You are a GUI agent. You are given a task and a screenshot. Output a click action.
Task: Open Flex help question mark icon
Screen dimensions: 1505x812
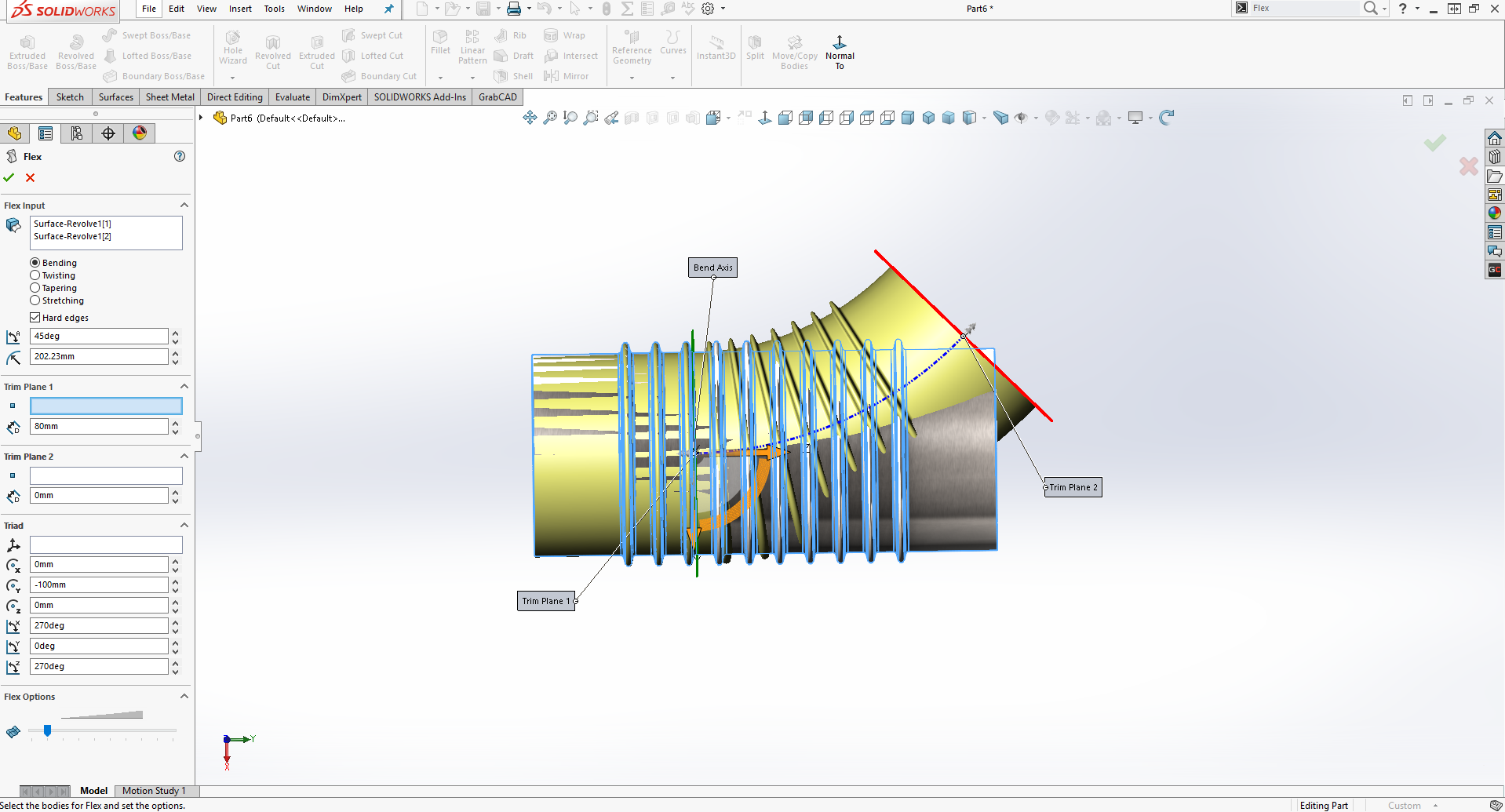coord(180,156)
